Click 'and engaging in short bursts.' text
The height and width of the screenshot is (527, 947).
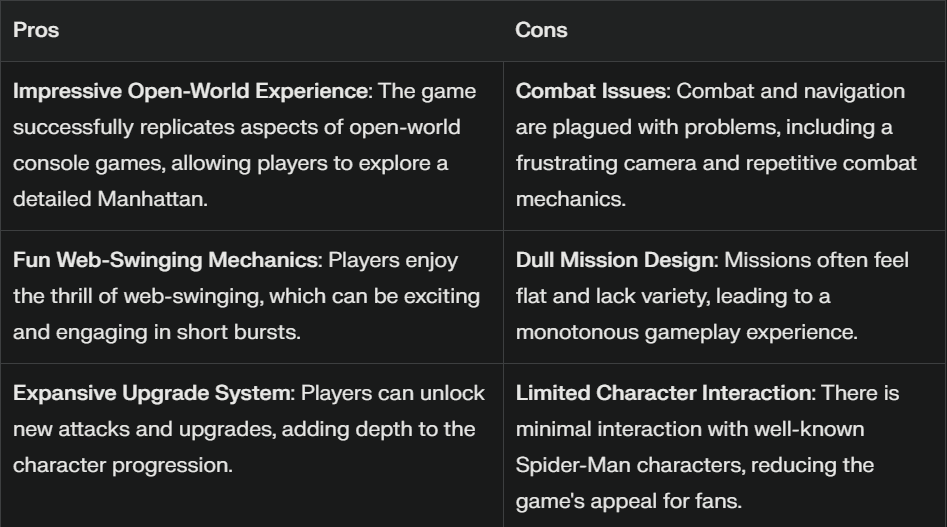[x=157, y=333]
